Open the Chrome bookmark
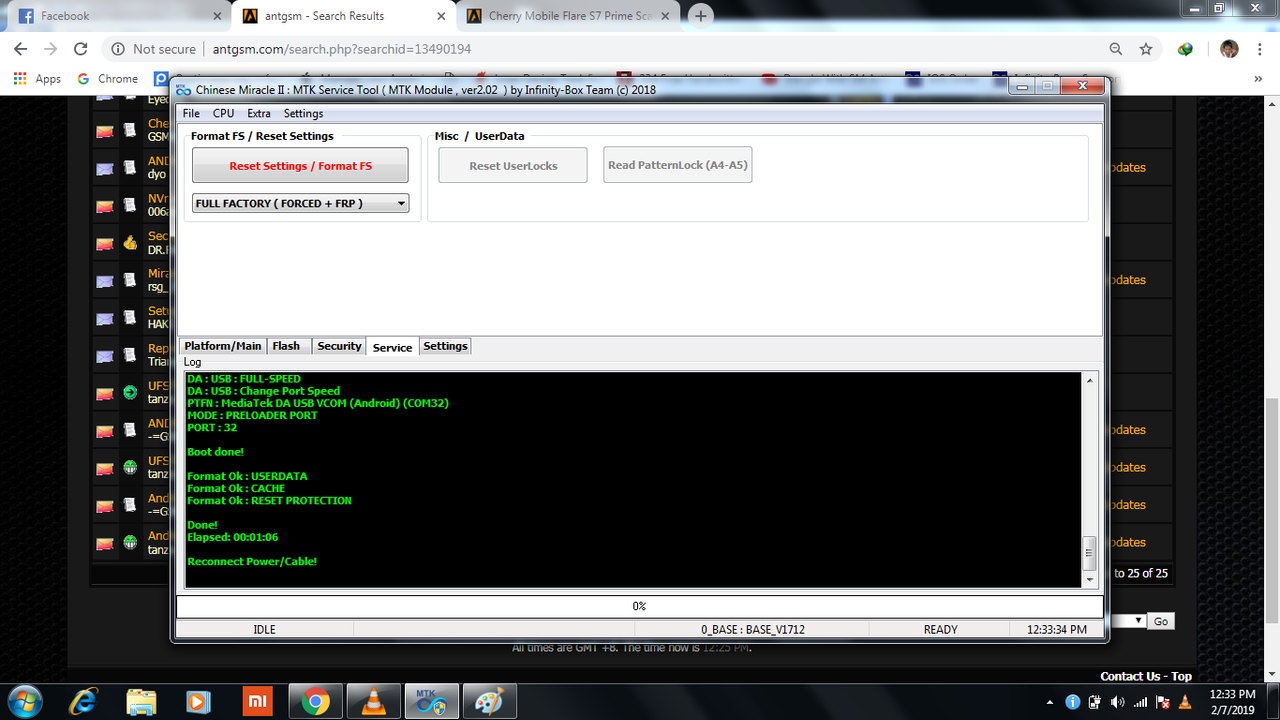This screenshot has height=720, width=1280. (108, 79)
